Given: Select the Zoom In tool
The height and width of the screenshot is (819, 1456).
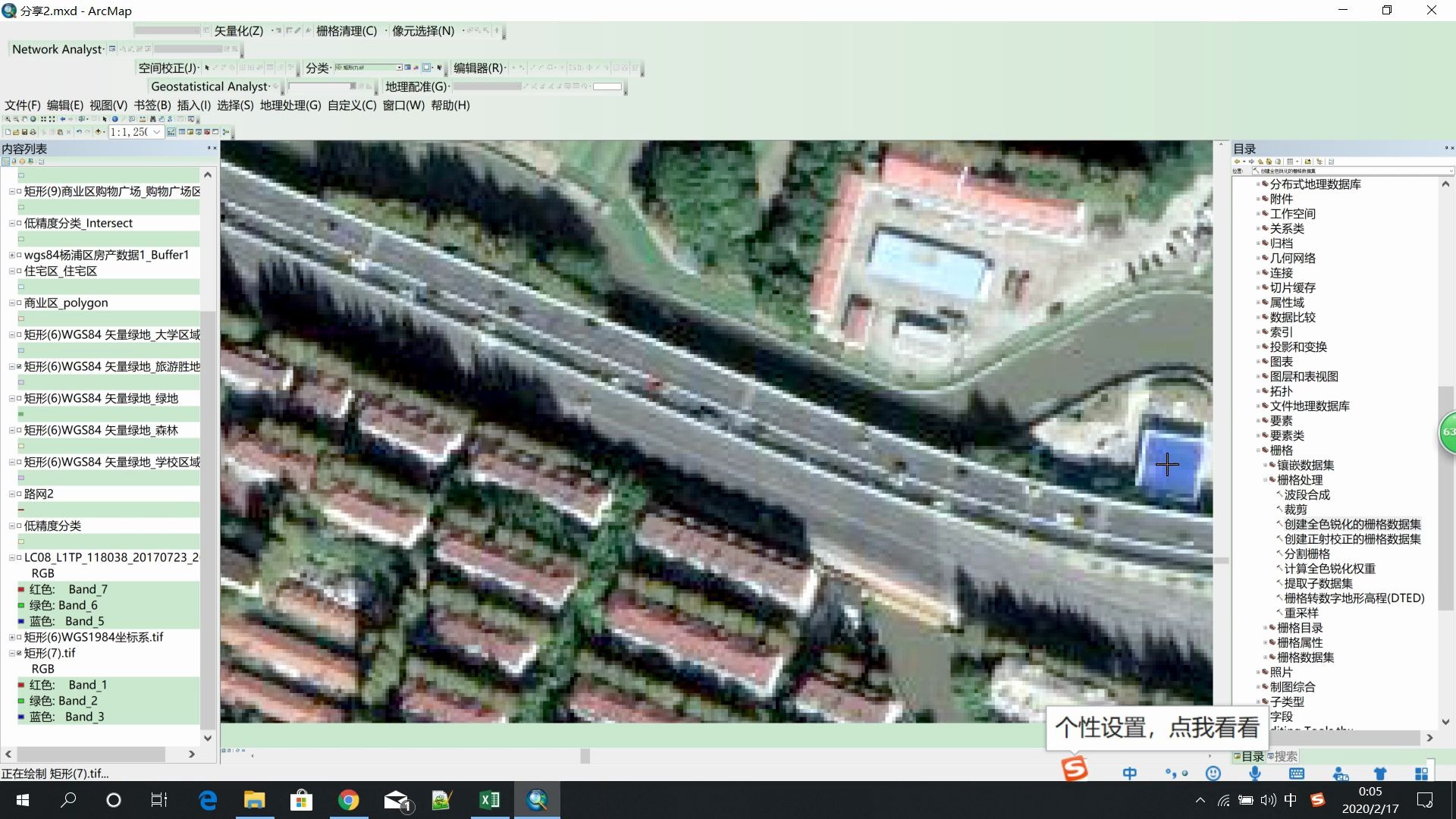Looking at the screenshot, I should pyautogui.click(x=8, y=119).
